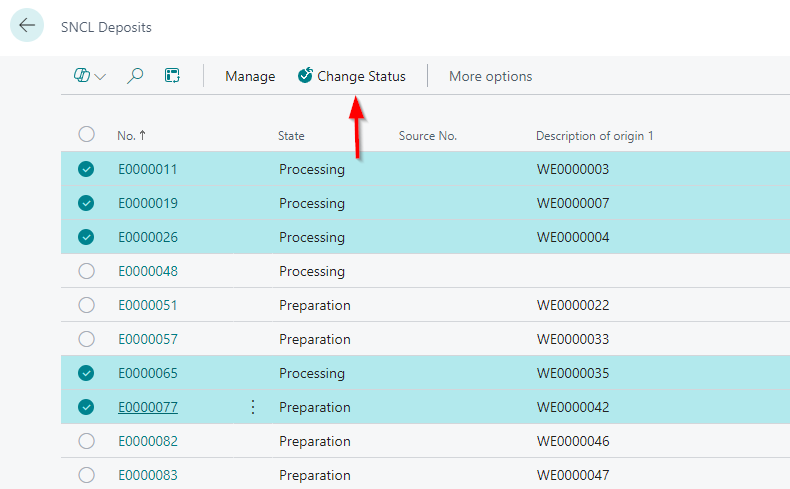
Task: Click the WE0000046 description cell
Action: coord(573,441)
